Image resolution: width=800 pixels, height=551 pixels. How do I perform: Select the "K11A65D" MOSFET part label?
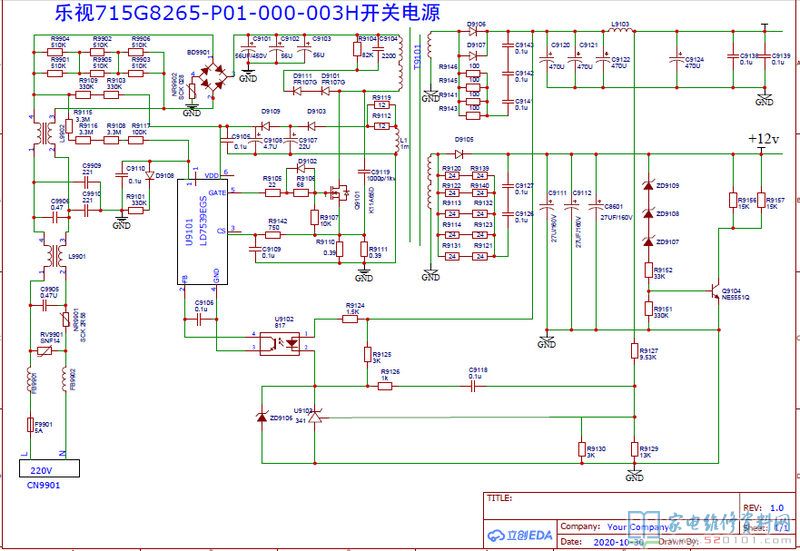[x=371, y=199]
